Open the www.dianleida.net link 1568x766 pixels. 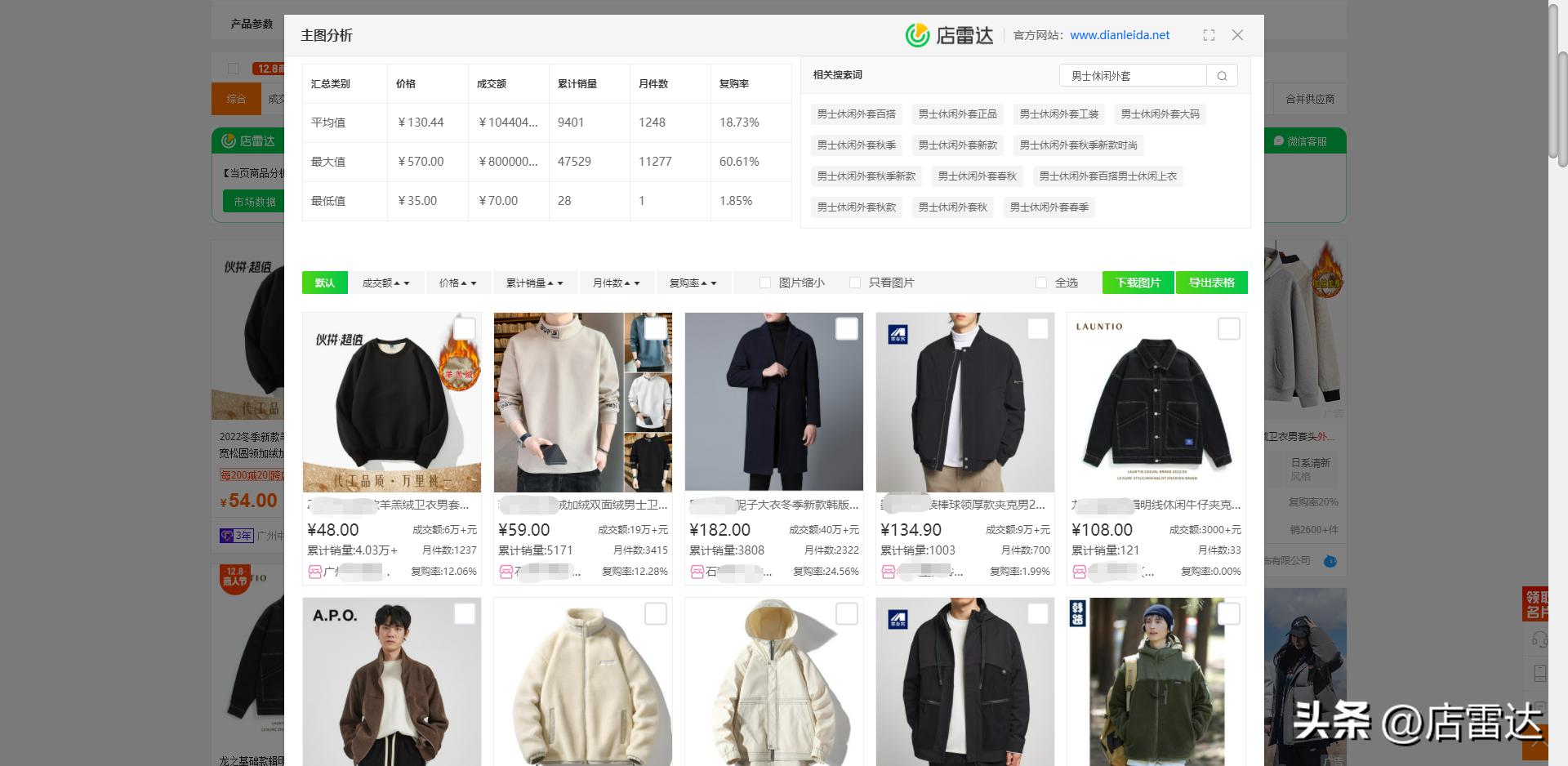click(x=1119, y=35)
